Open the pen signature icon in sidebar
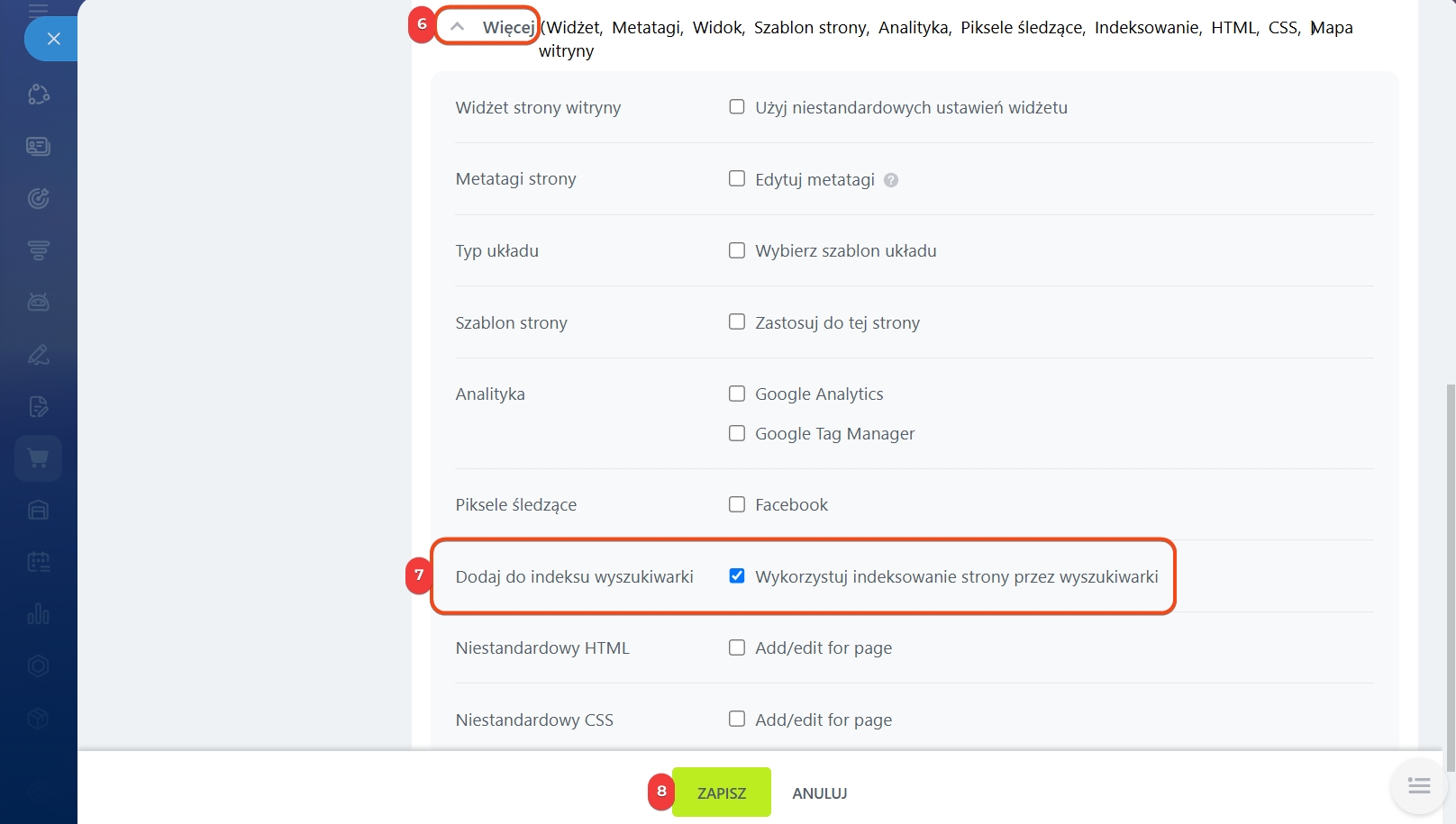 pos(38,355)
